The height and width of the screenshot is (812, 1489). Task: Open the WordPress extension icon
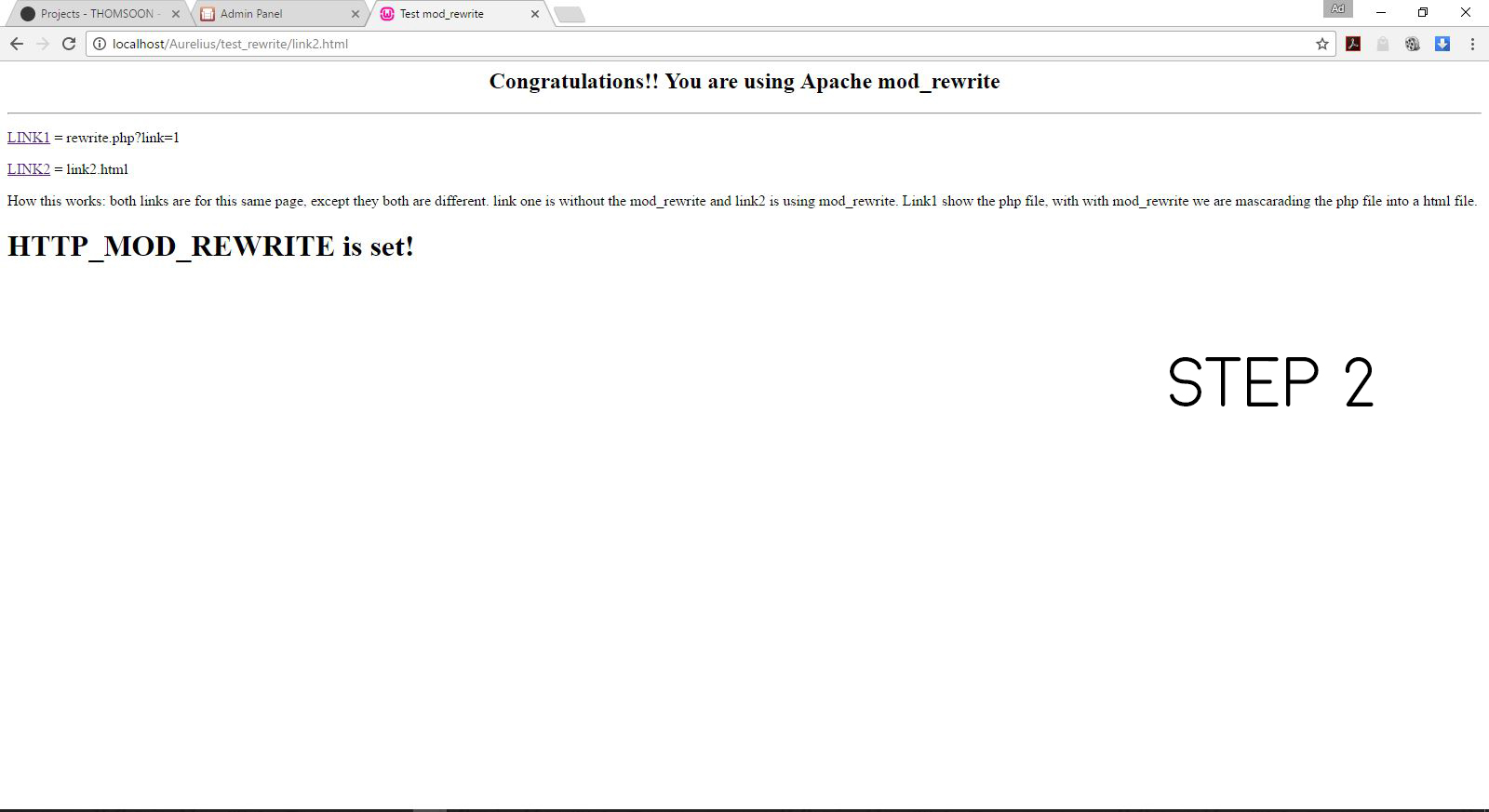[x=1413, y=44]
